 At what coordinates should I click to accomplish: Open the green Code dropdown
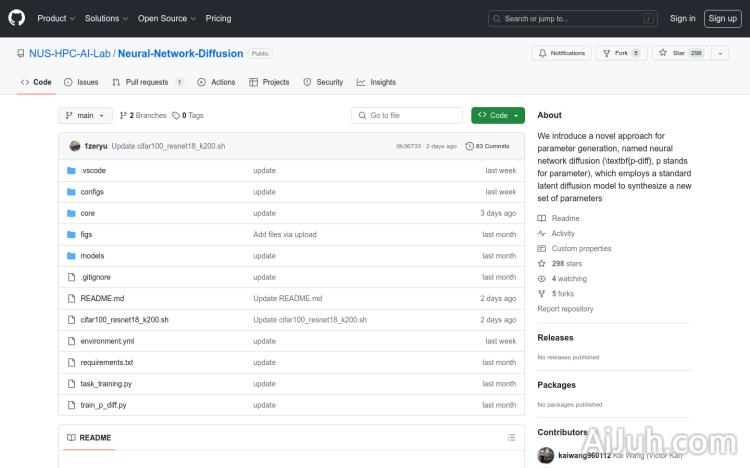coord(498,115)
